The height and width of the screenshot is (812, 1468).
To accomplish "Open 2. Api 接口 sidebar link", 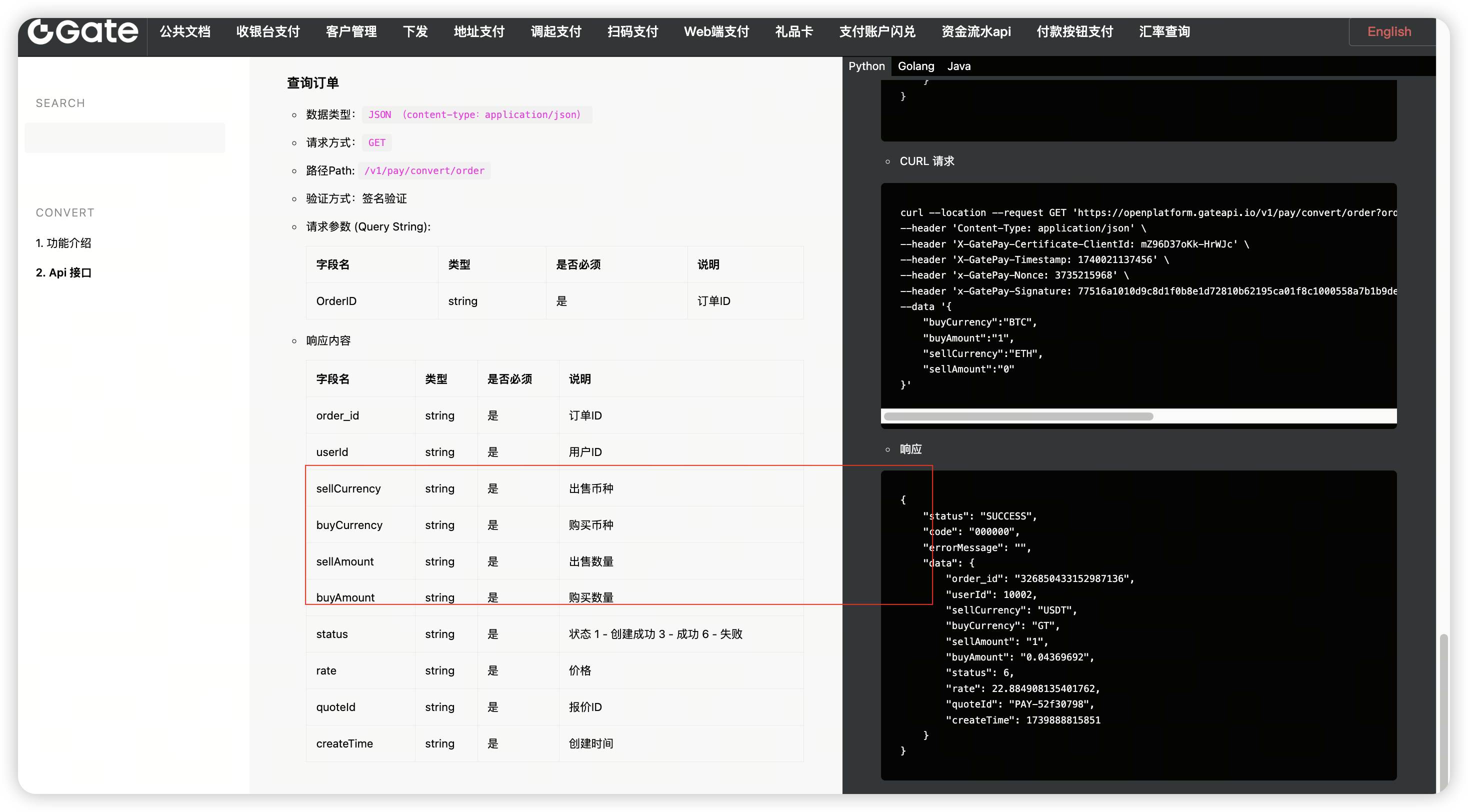I will 63,272.
